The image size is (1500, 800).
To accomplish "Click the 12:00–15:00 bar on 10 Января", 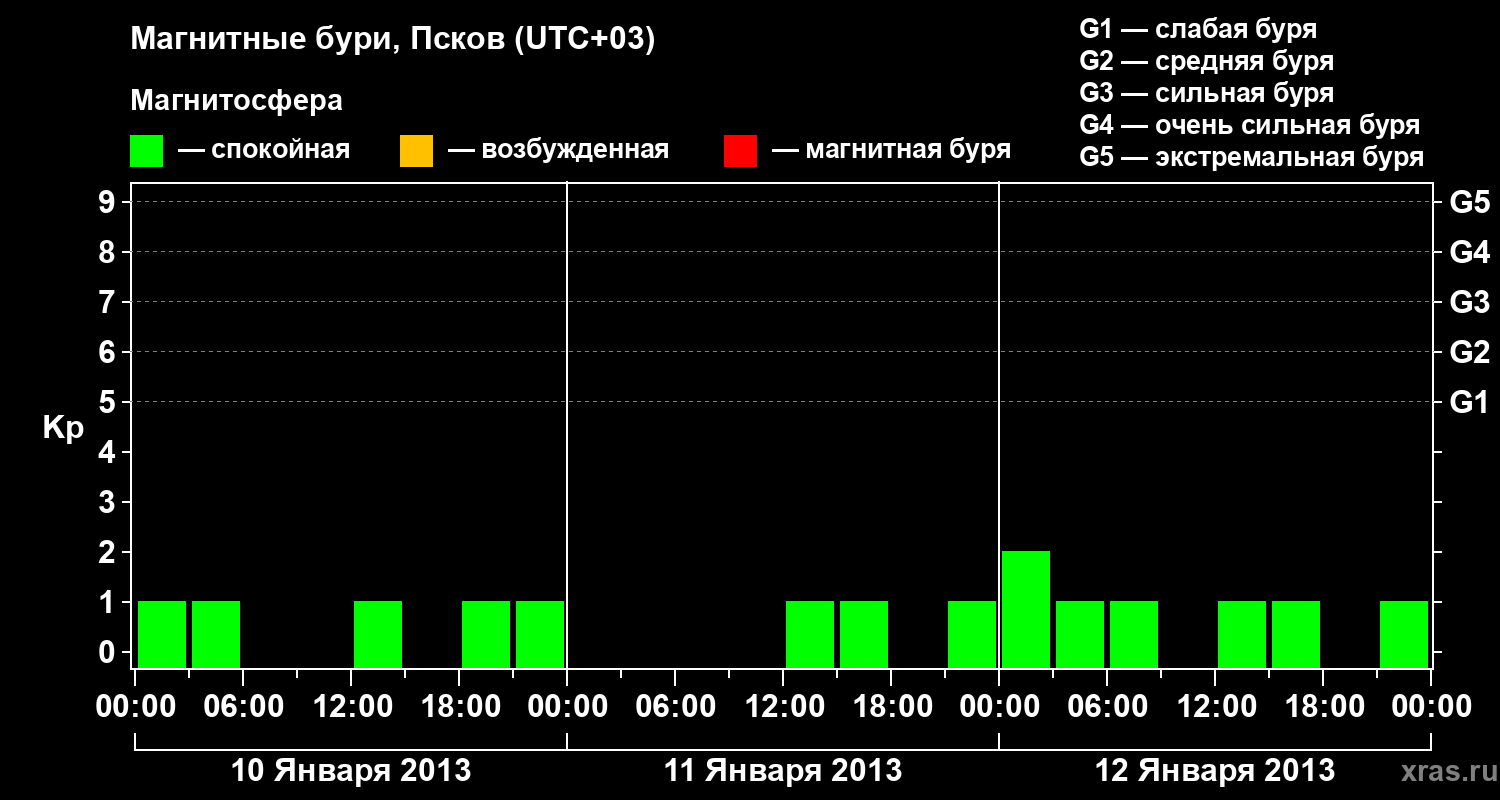I will pos(378,634).
